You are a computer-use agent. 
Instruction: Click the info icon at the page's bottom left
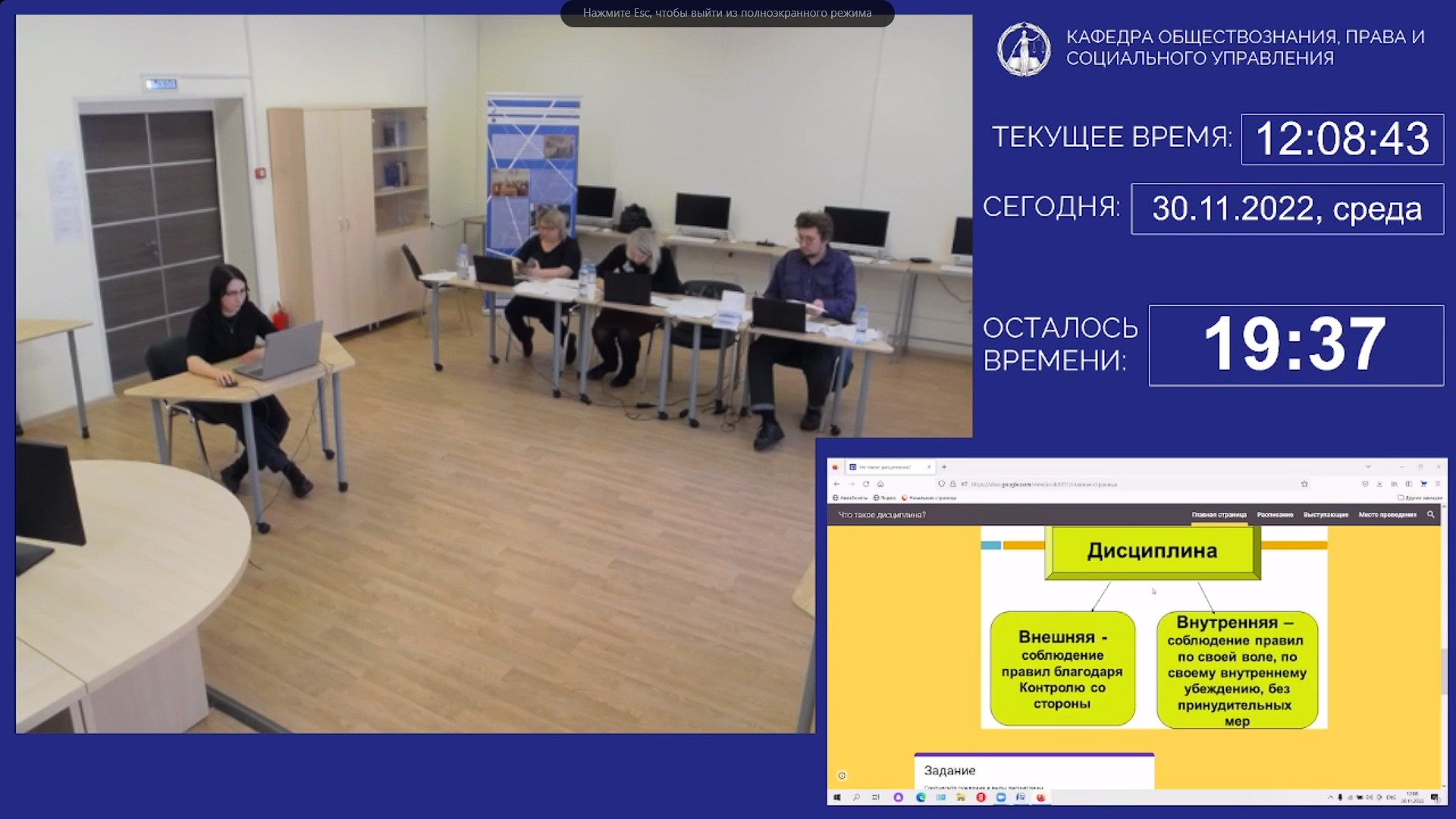pos(842,775)
